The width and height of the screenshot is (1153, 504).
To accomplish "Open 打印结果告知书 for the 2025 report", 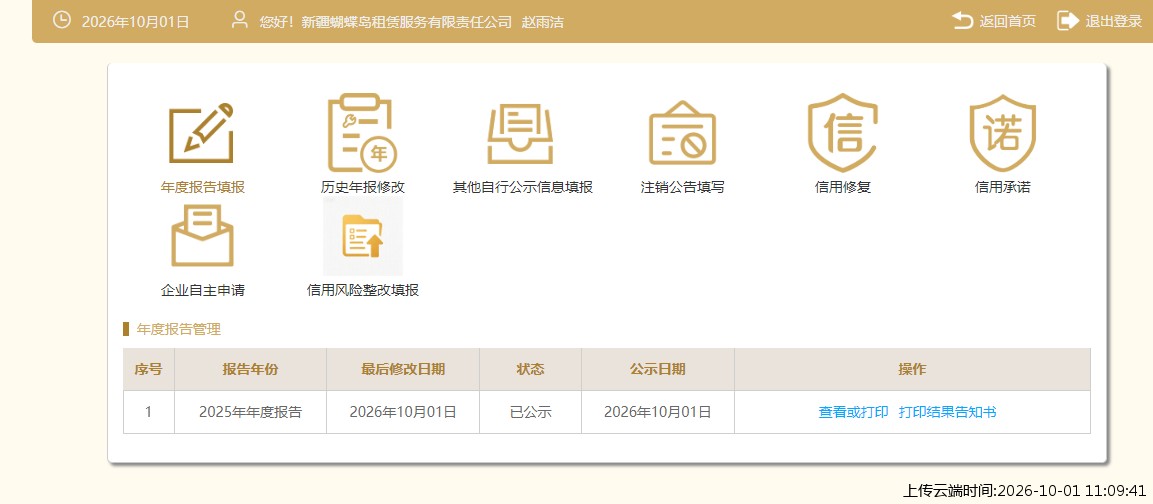I will (x=947, y=413).
